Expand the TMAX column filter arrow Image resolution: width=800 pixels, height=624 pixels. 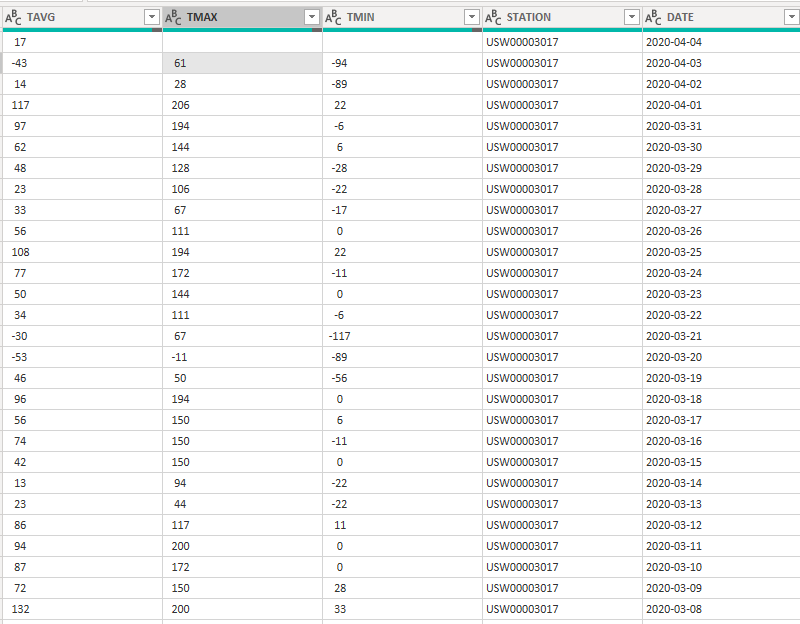point(311,17)
